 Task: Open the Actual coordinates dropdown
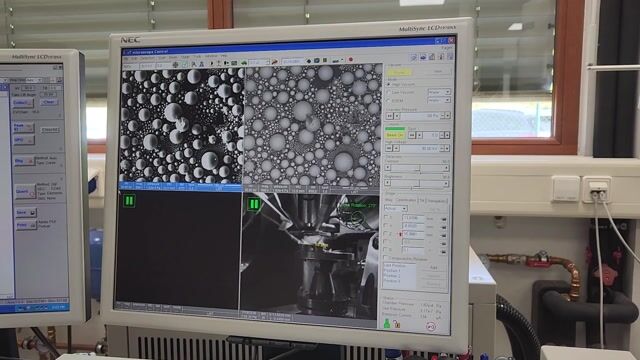pos(396,208)
